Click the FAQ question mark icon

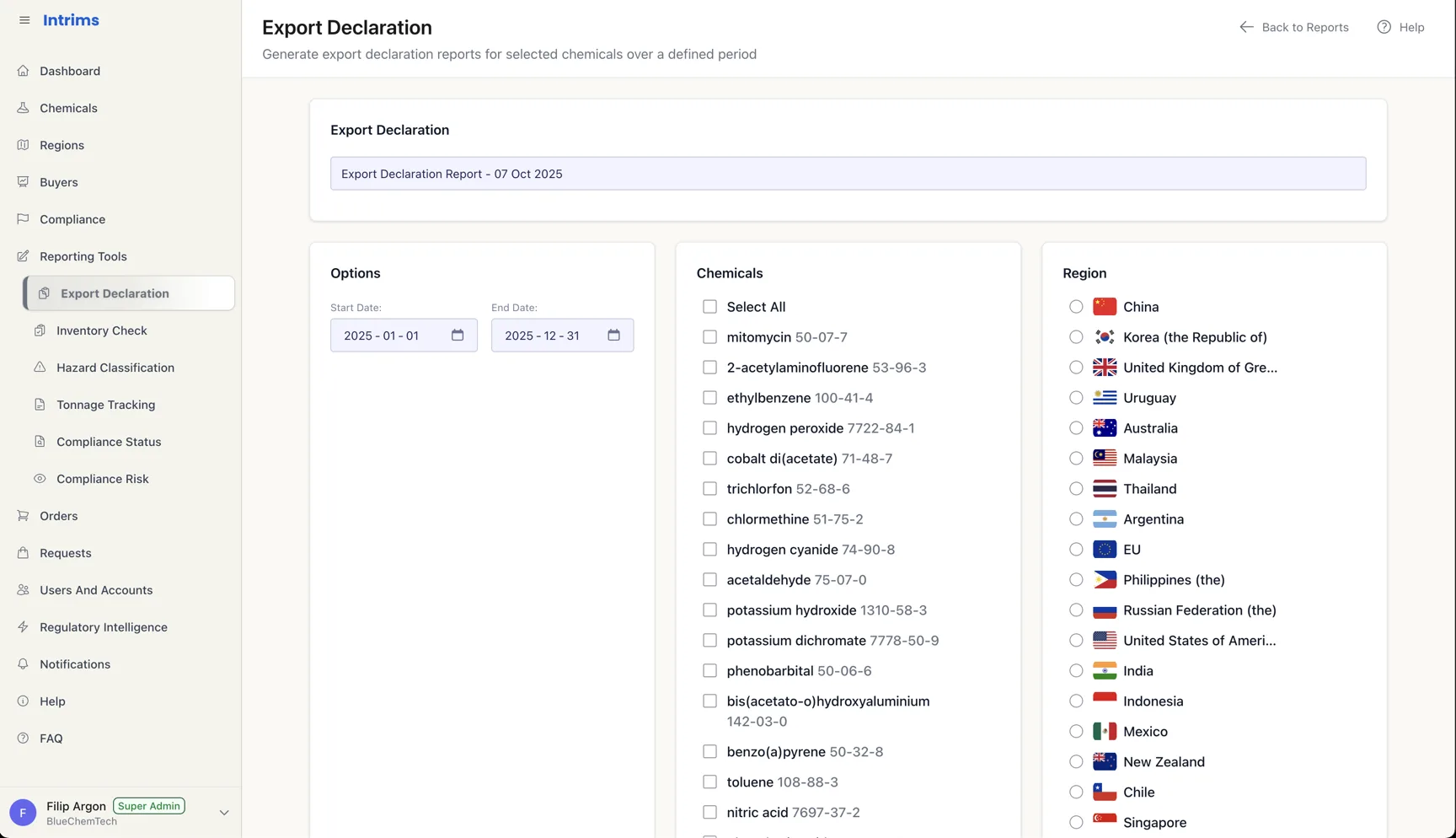point(23,739)
